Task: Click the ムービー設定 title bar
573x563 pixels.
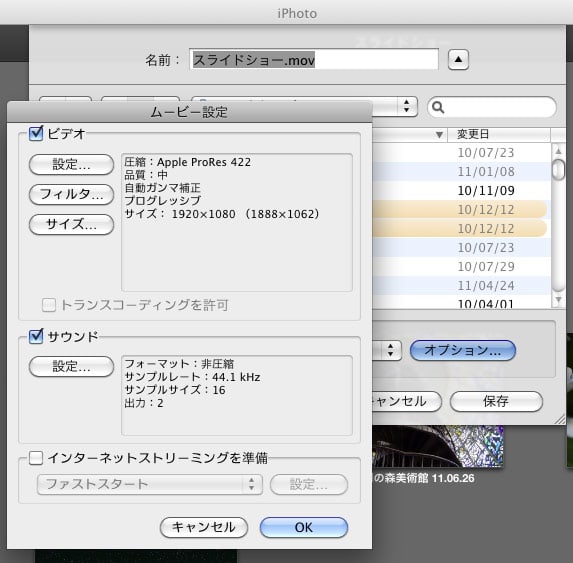Action: pyautogui.click(x=189, y=112)
